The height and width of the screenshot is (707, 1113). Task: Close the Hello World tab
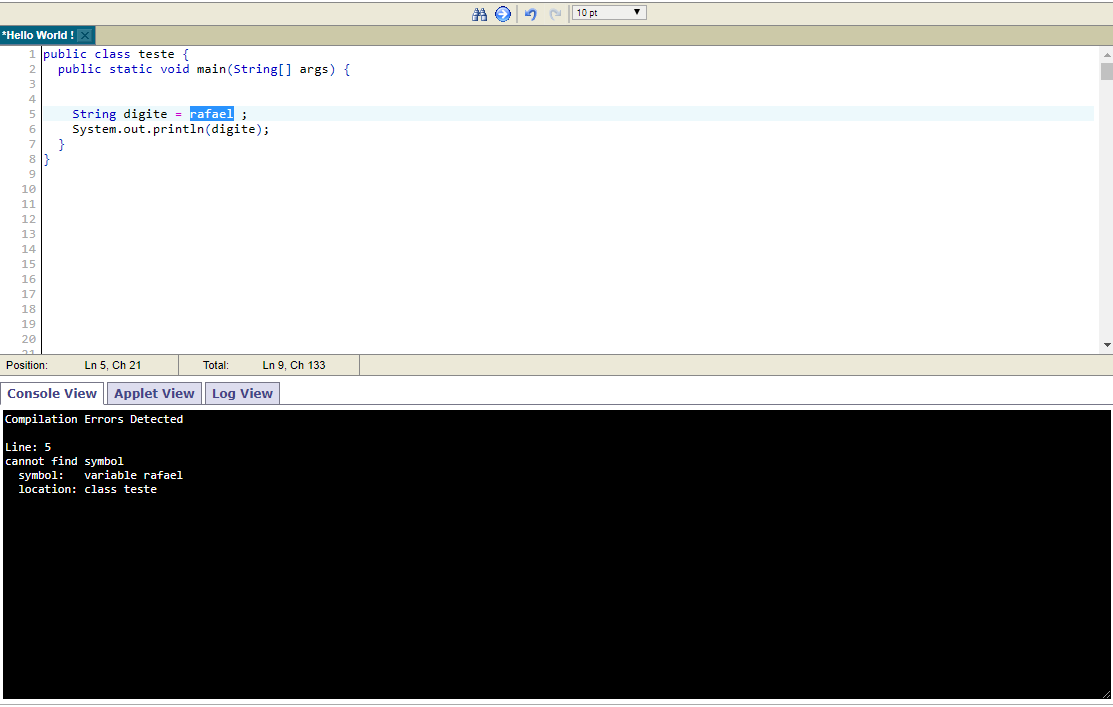tap(85, 35)
